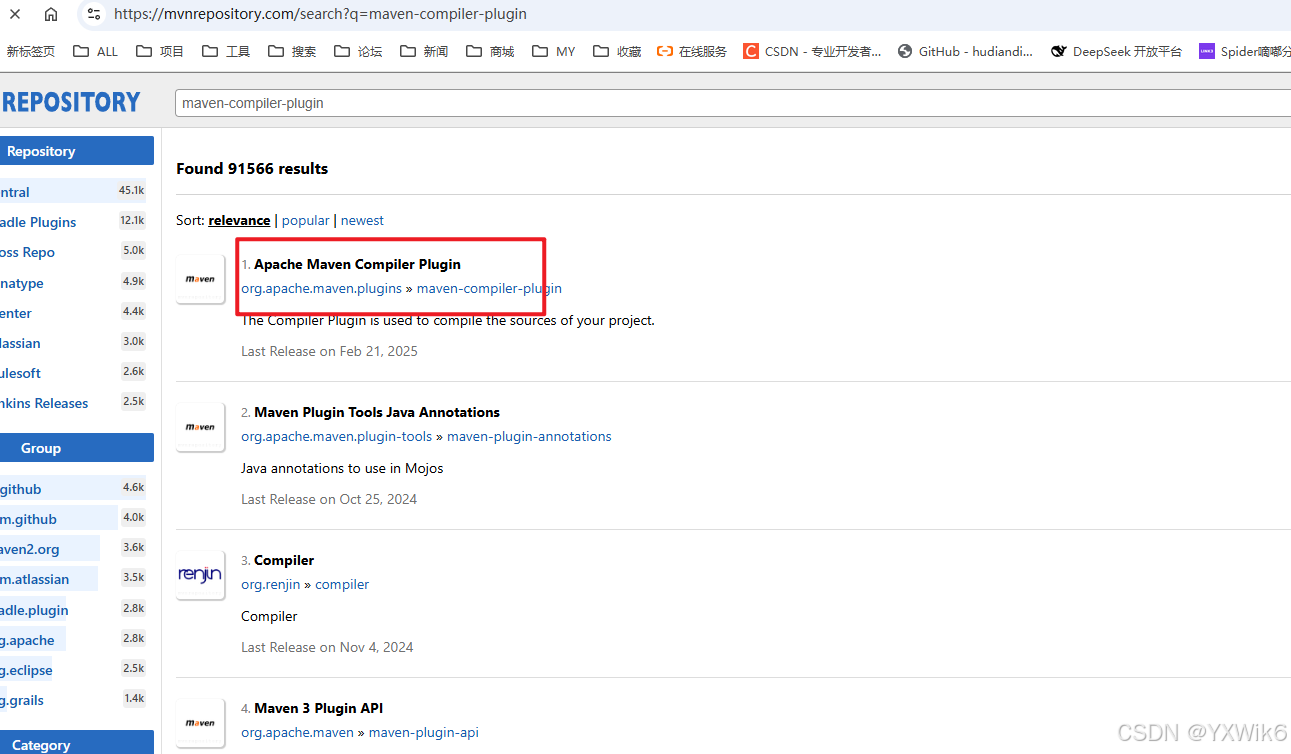Open renjin compiler artifact link

(342, 584)
